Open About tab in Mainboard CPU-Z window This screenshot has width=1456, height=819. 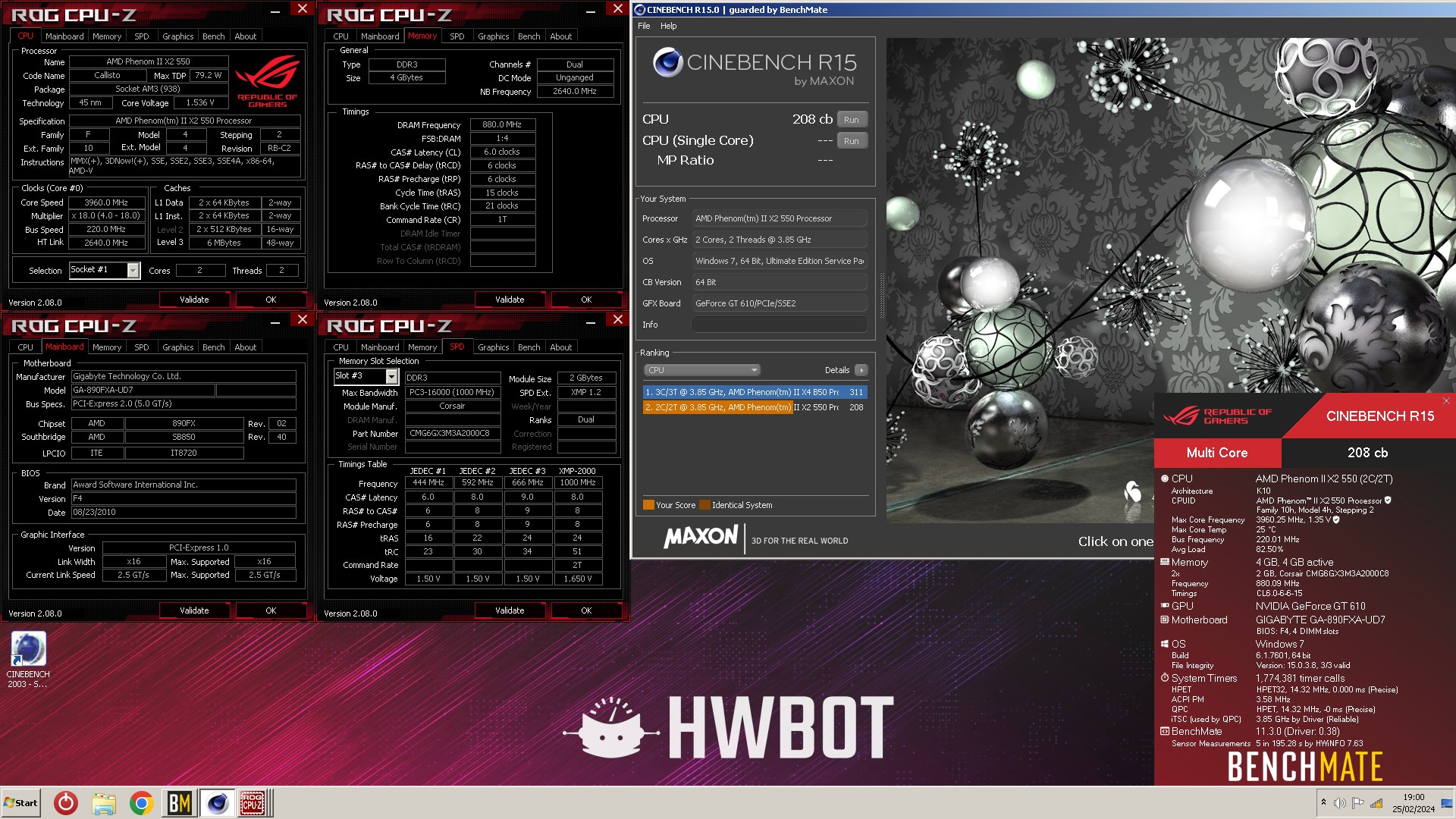click(245, 347)
